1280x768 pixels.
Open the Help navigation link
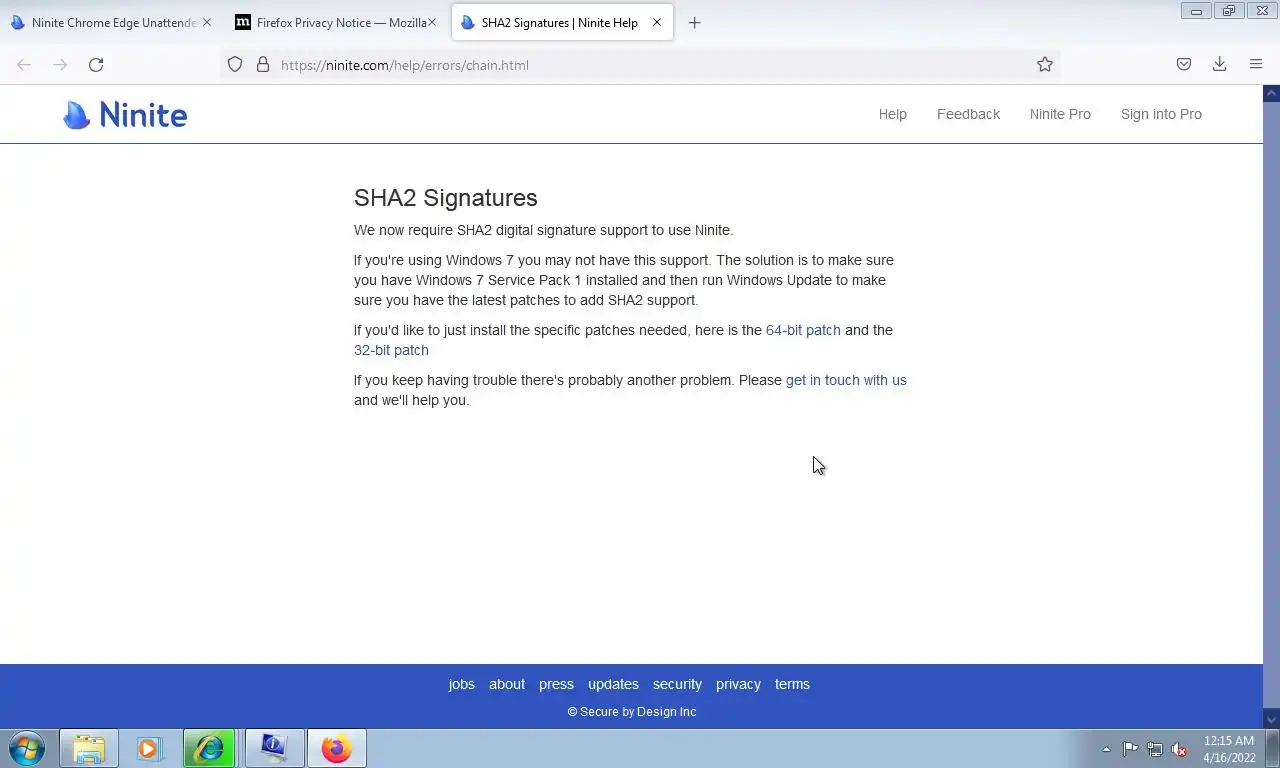[x=893, y=114]
